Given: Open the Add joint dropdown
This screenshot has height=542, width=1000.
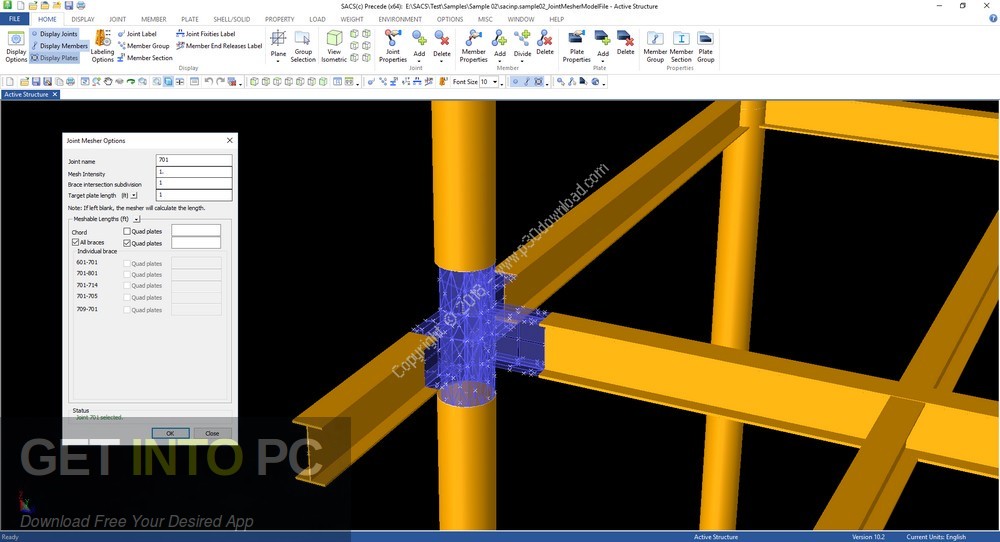Looking at the screenshot, I should coord(419,46).
